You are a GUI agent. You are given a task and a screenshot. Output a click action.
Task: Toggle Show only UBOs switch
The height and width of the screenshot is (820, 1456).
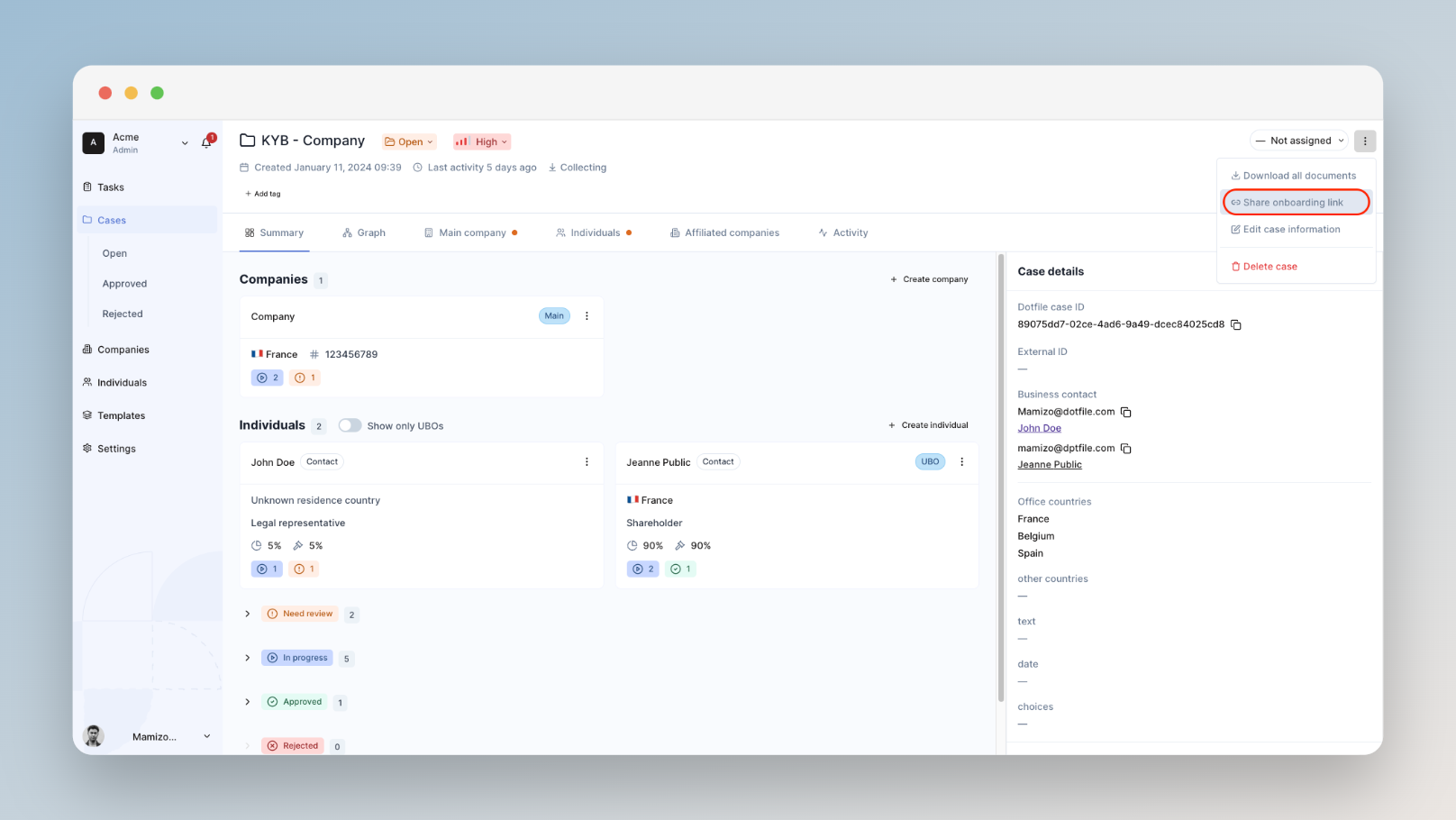click(350, 425)
